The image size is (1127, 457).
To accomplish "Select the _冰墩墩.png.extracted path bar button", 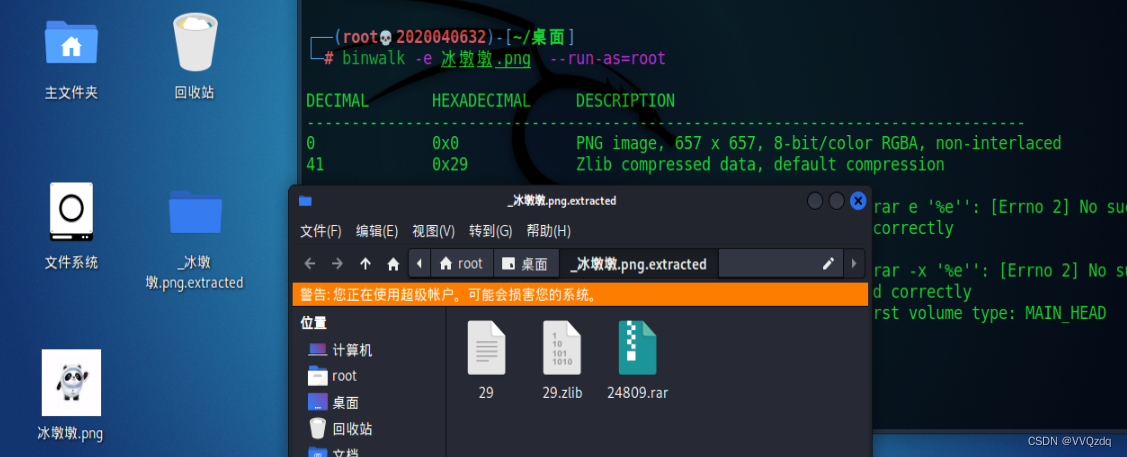I will point(638,264).
